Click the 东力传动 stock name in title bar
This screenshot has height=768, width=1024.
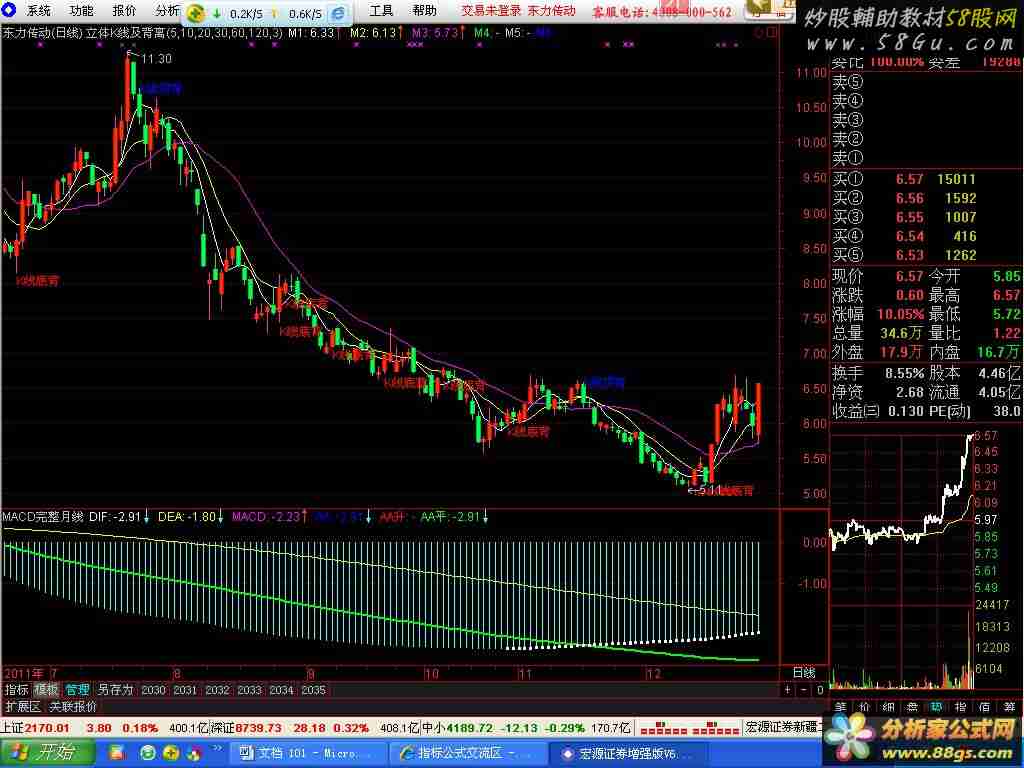551,10
